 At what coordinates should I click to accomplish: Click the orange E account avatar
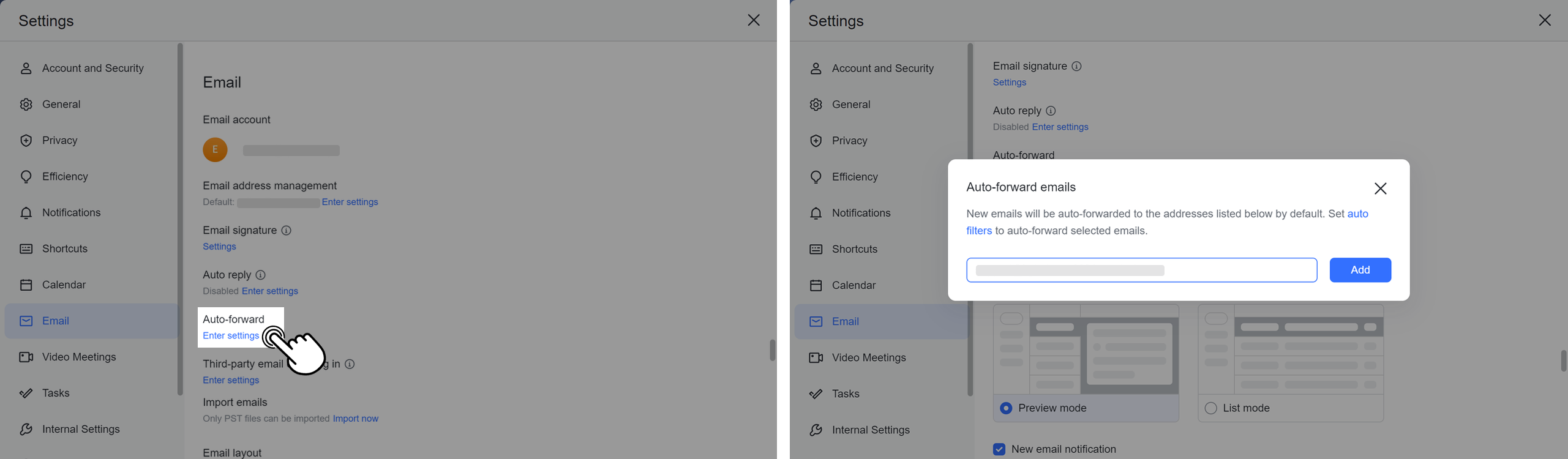point(215,150)
